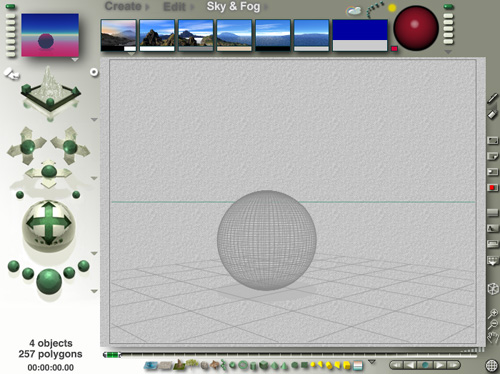Click the rainbow cloud sky mode icon

tap(354, 11)
